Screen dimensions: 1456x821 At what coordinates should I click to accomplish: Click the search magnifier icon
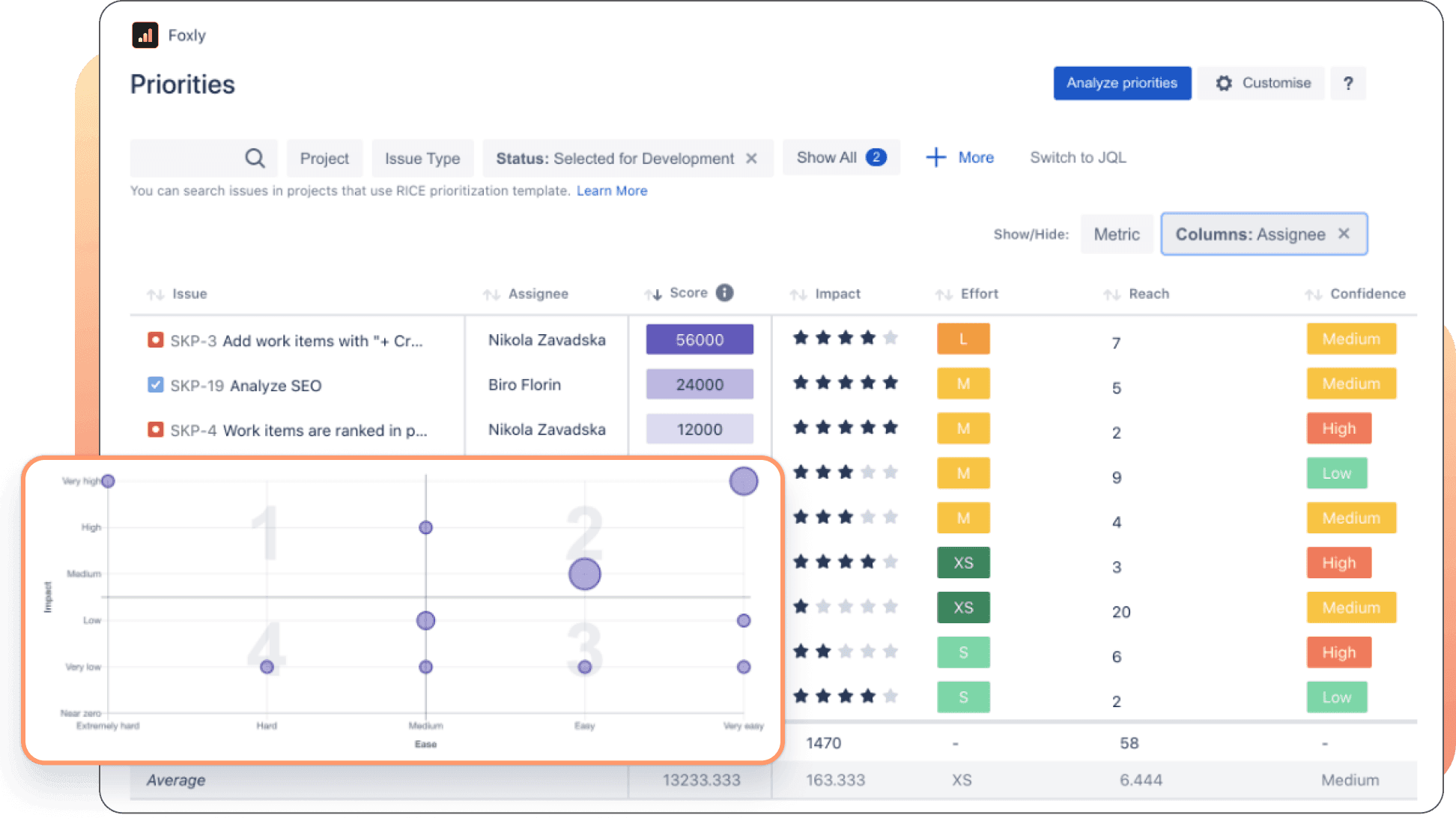(253, 158)
